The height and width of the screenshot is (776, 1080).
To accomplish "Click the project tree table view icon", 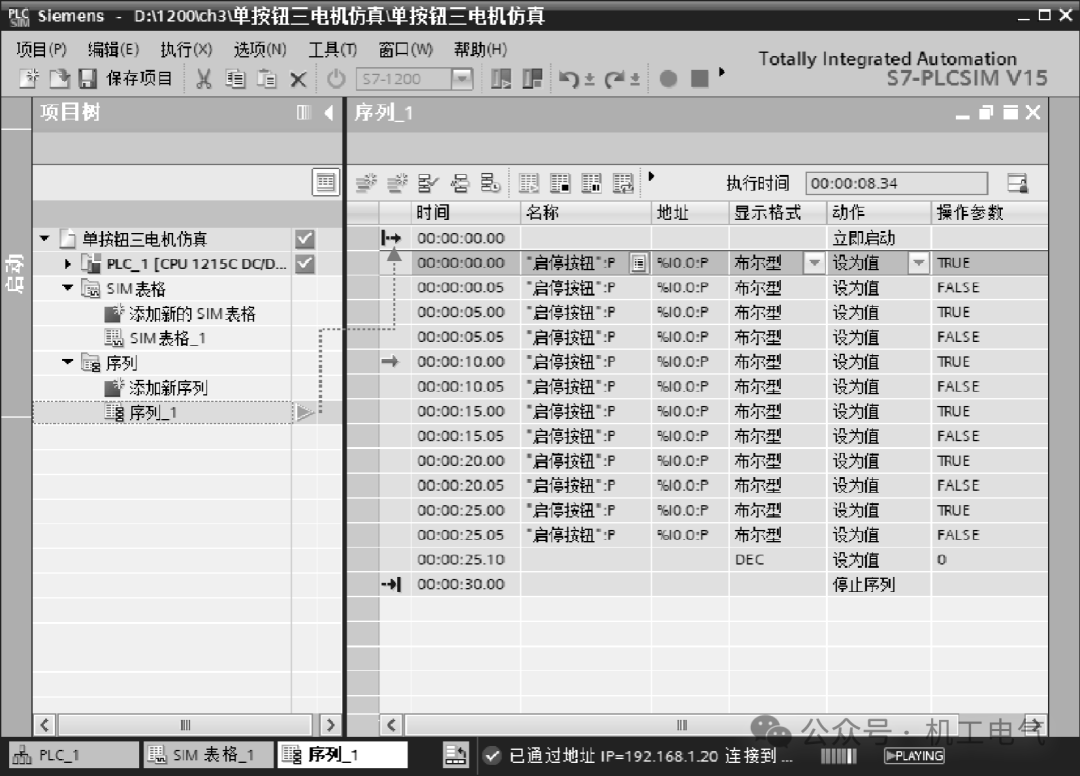I will (x=325, y=182).
